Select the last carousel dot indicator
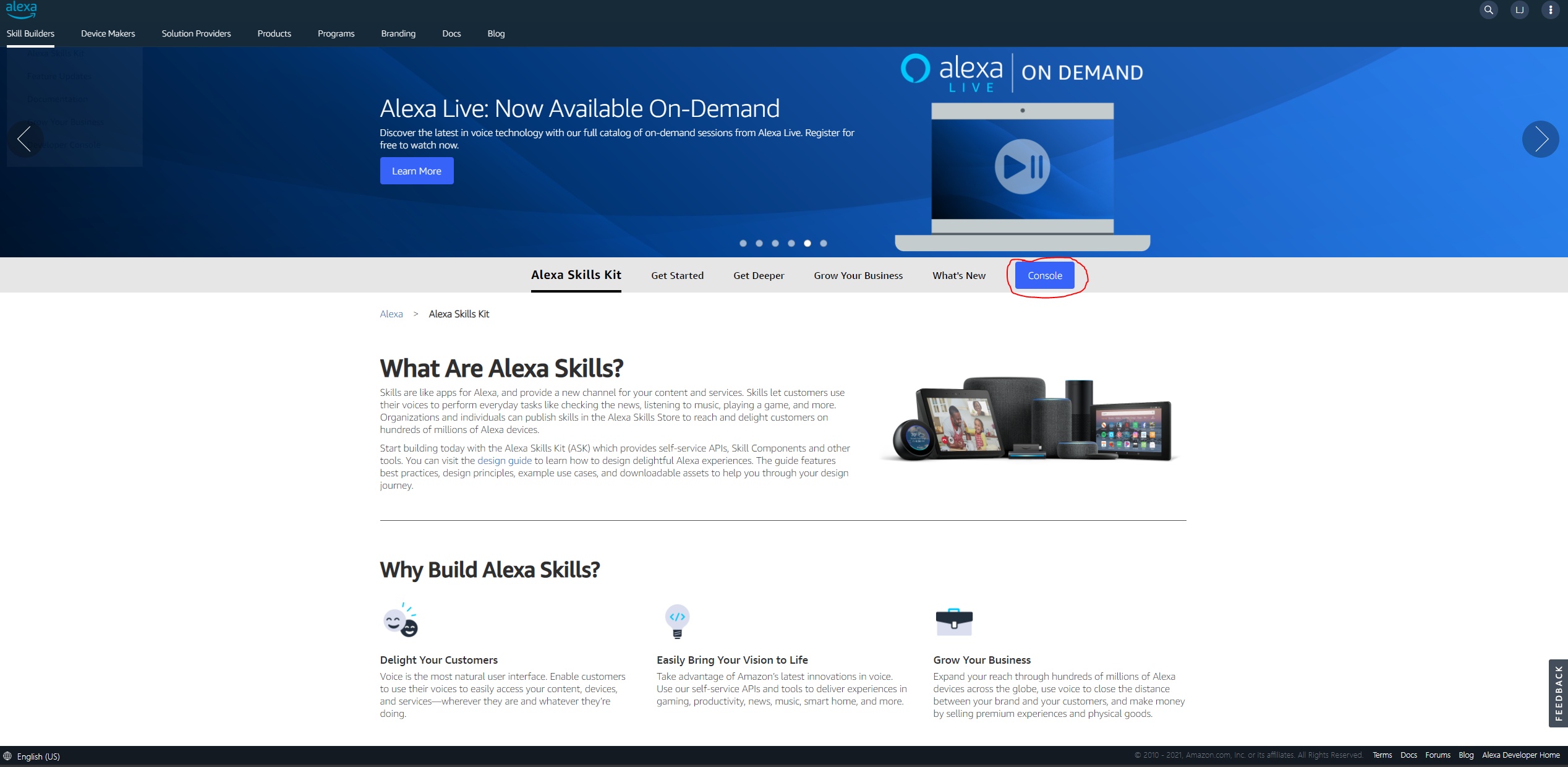 (x=824, y=244)
